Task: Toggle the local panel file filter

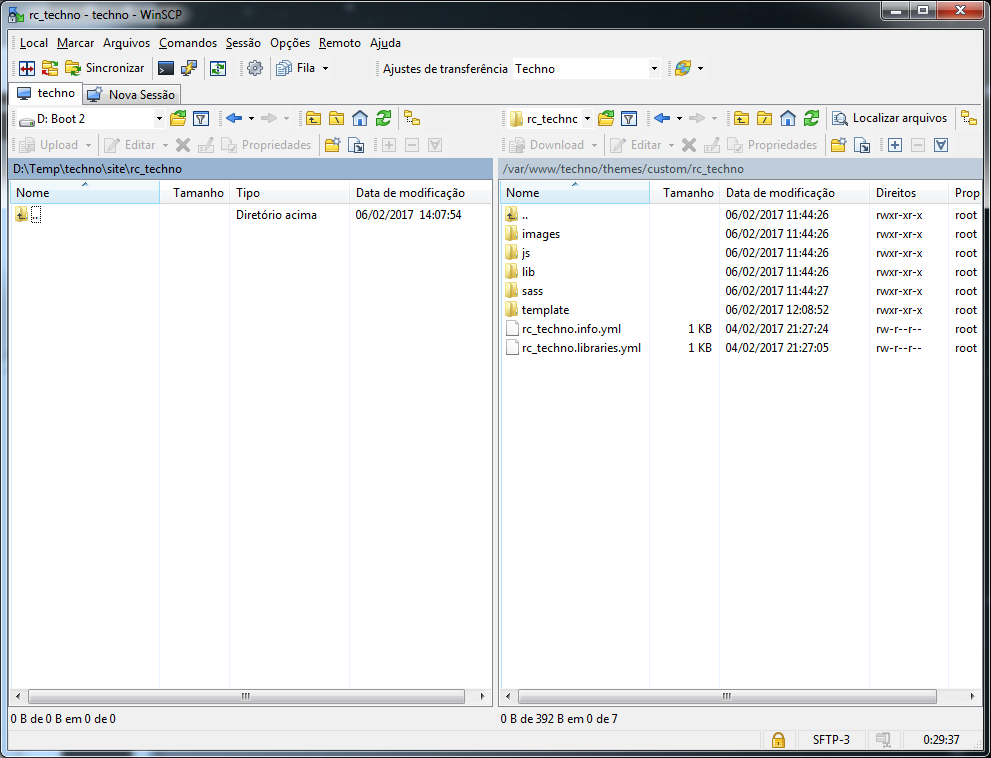Action: click(200, 118)
